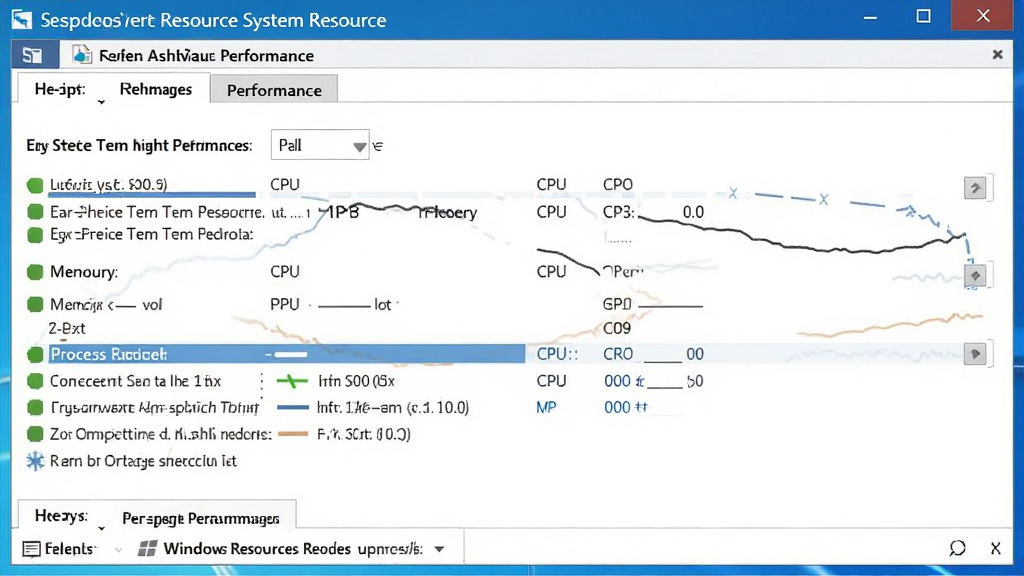Click the Windows logo icon in bottom bar
The image size is (1024, 576).
coord(148,549)
